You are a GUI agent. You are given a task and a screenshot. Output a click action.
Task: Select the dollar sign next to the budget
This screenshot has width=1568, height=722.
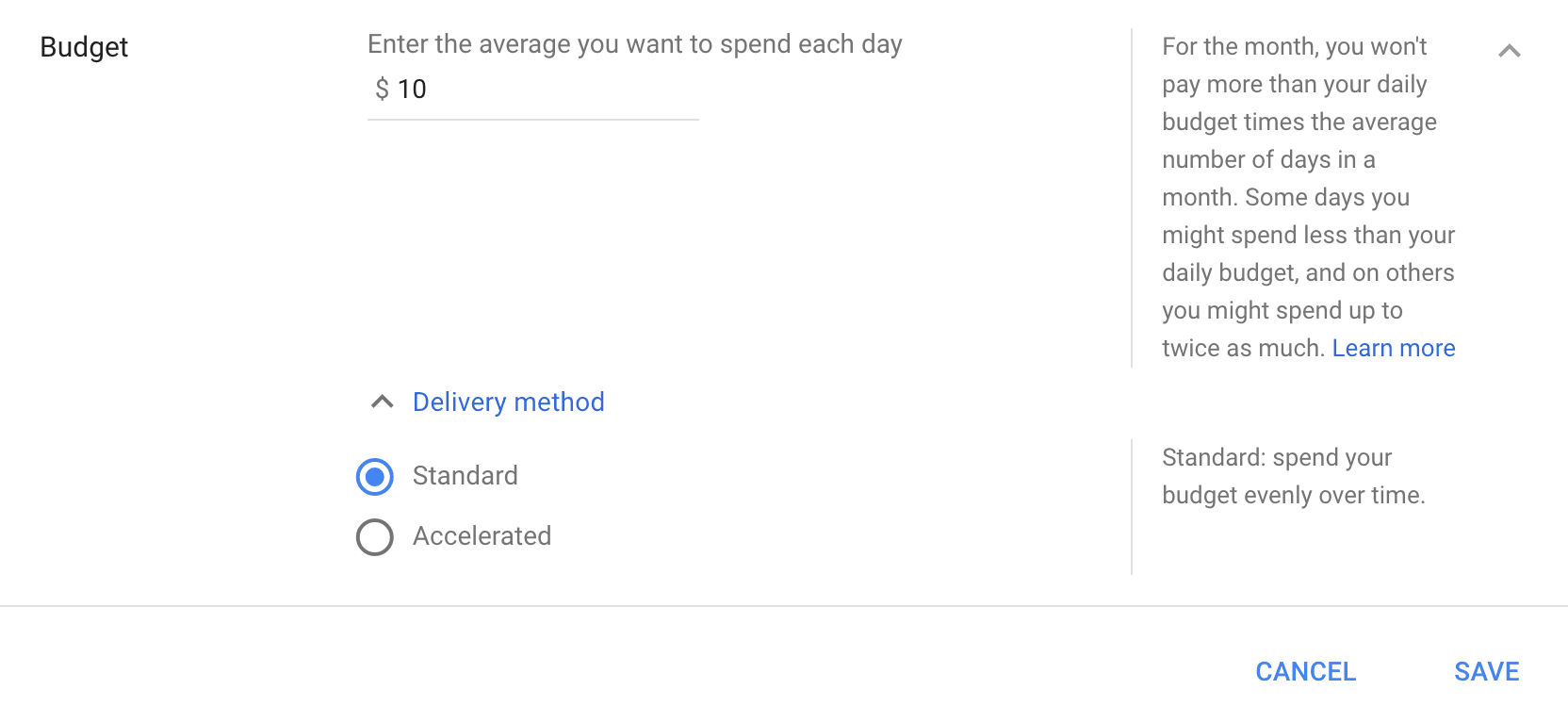(381, 90)
